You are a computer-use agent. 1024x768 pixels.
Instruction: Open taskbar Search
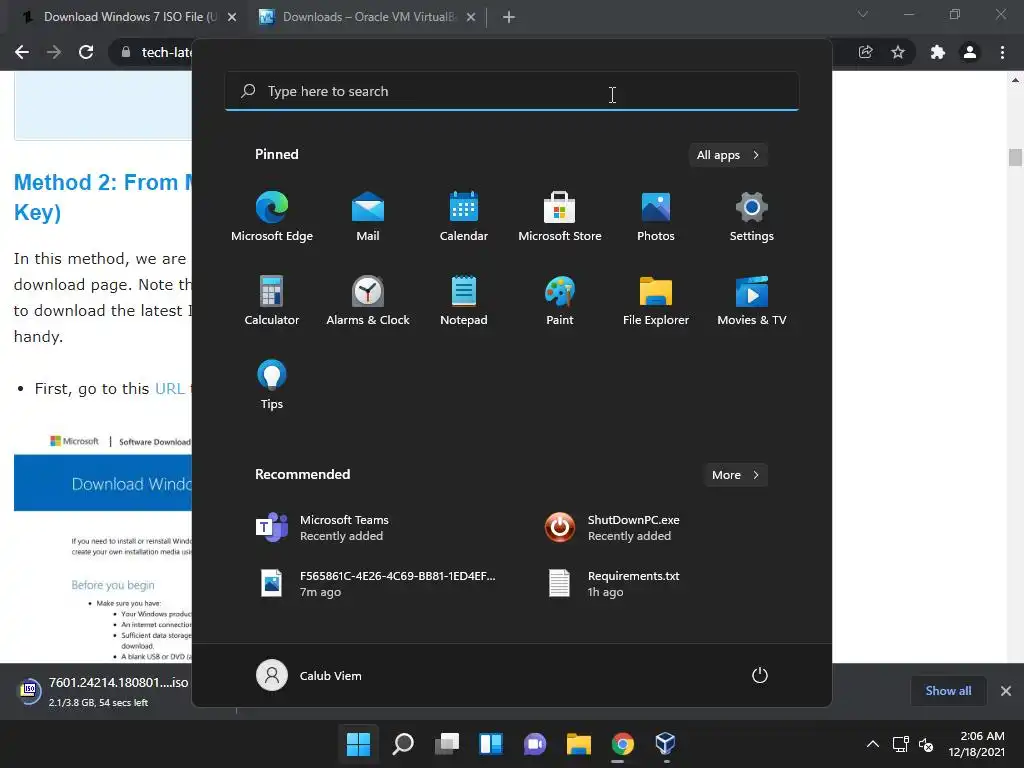403,744
